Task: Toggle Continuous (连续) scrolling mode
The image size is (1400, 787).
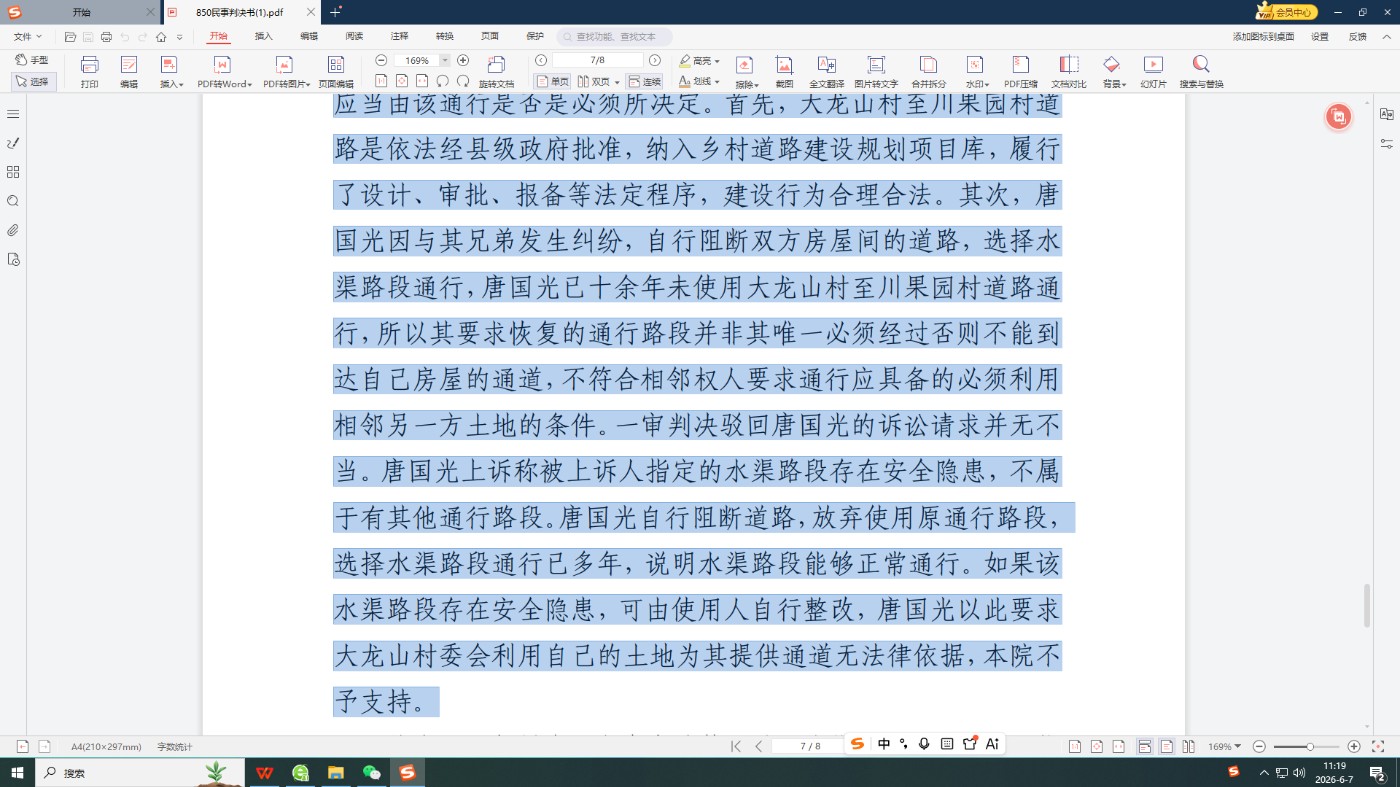Action: coord(645,81)
